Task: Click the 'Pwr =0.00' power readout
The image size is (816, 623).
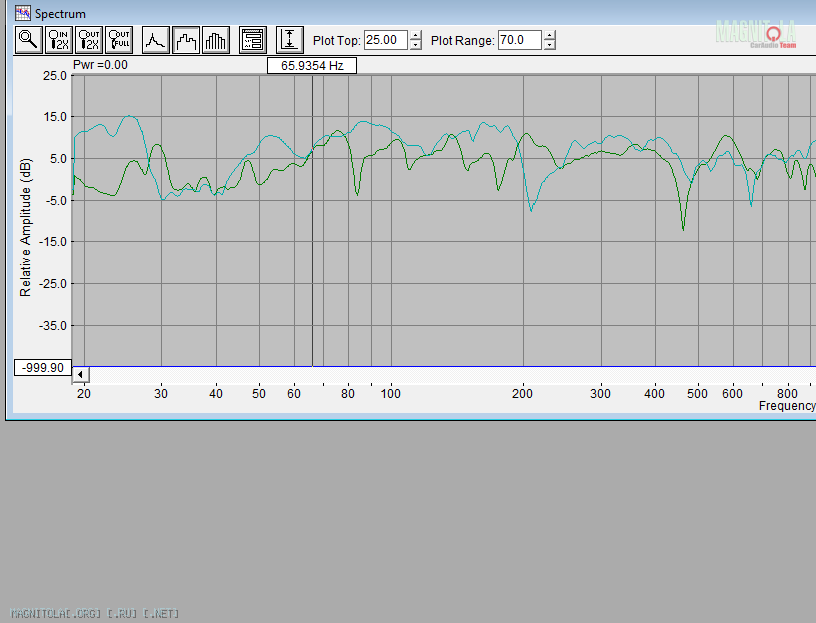Action: (100, 65)
